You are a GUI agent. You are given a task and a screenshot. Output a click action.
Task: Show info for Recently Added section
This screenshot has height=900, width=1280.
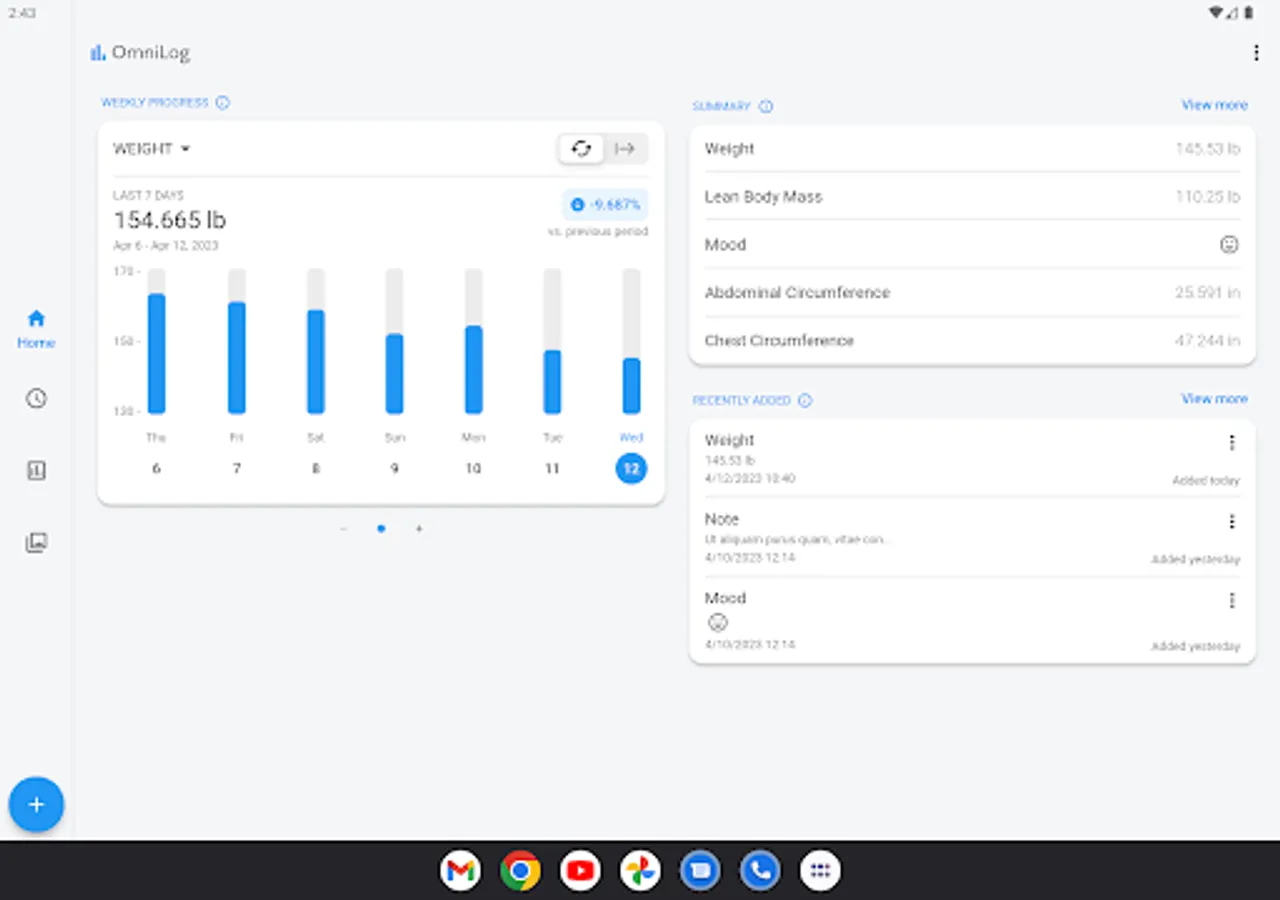click(805, 400)
